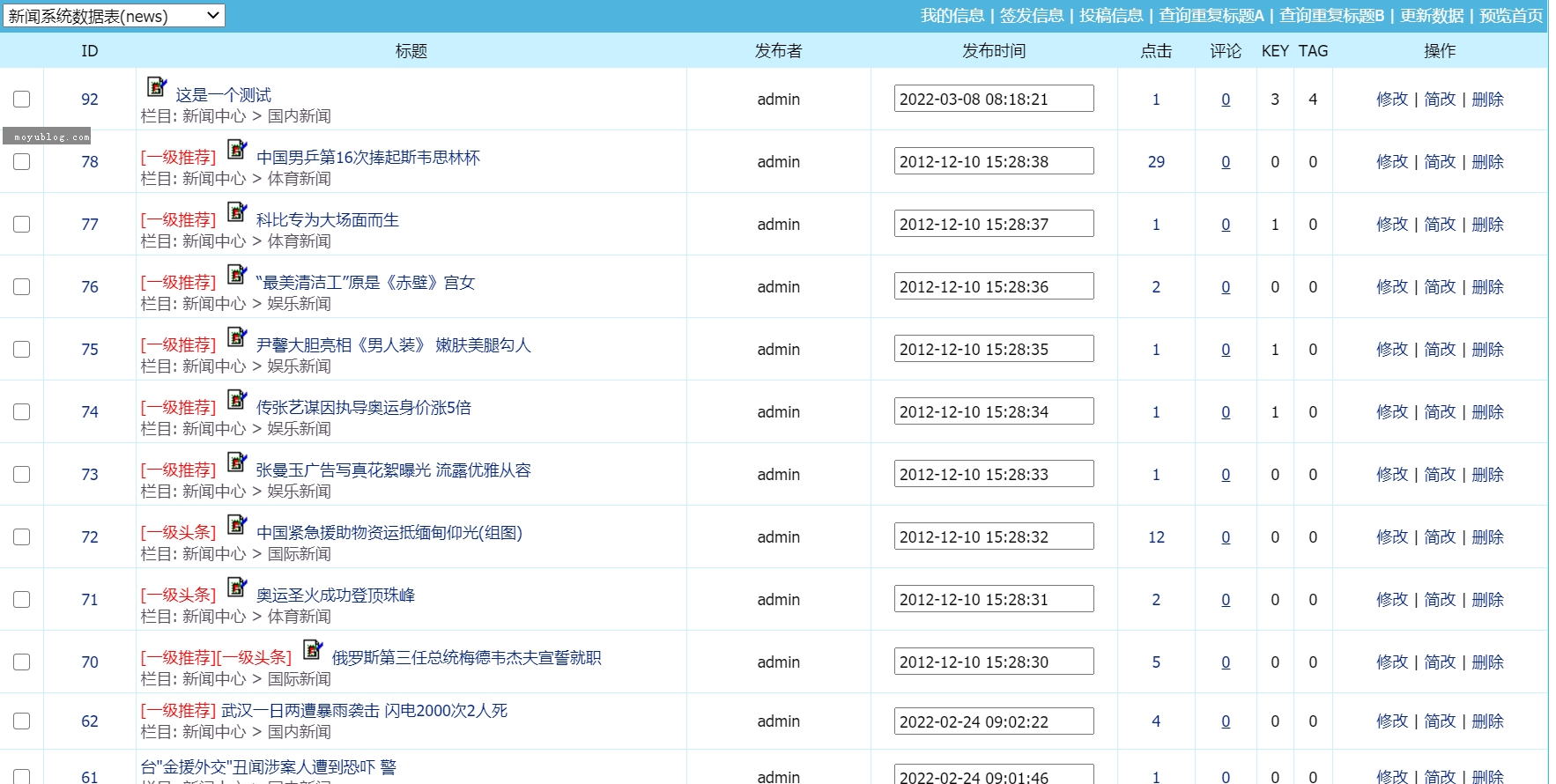Click 简改 for news ID 72
This screenshot has height=784, width=1556.
click(1440, 537)
